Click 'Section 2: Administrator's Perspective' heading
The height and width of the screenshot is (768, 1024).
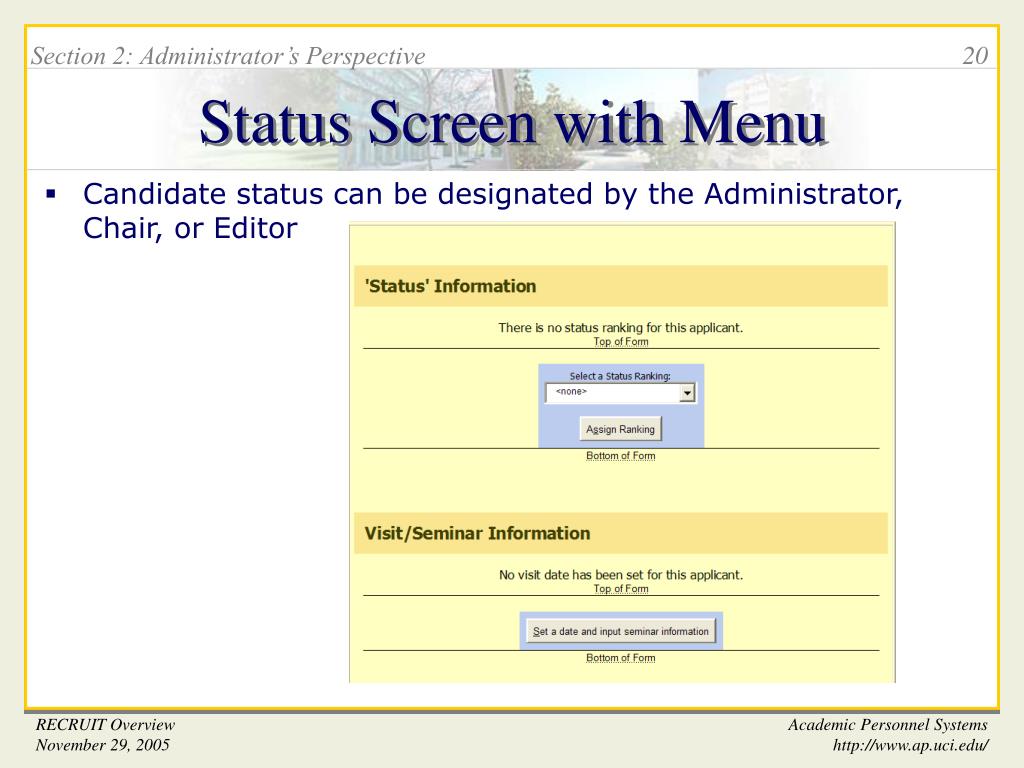click(x=228, y=56)
